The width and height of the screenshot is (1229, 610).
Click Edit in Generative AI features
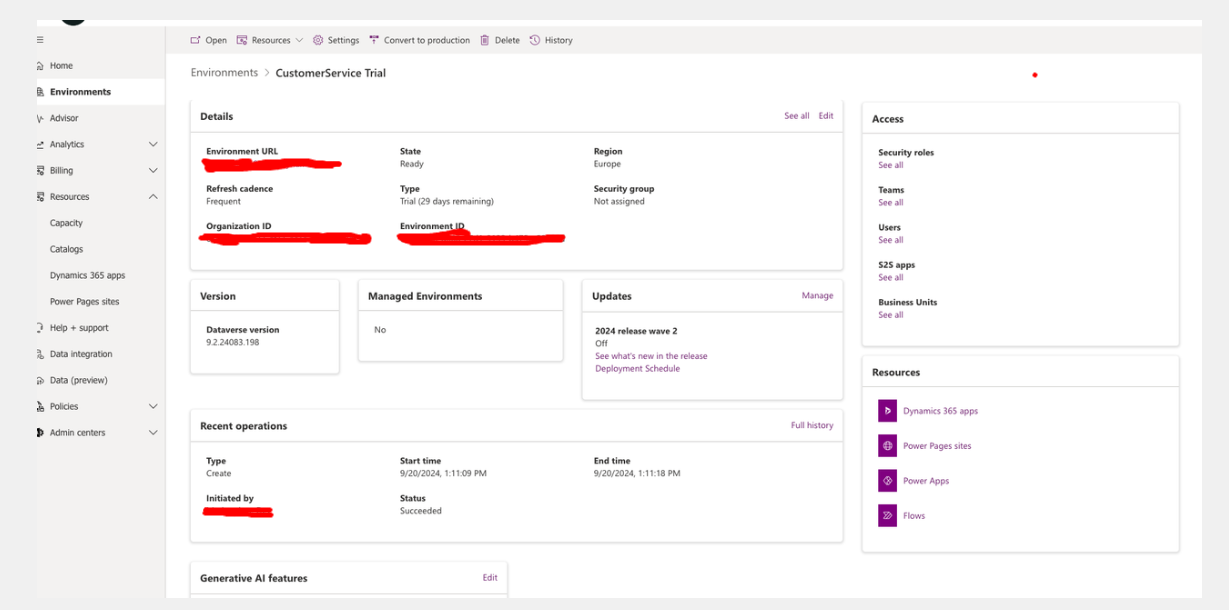click(490, 578)
